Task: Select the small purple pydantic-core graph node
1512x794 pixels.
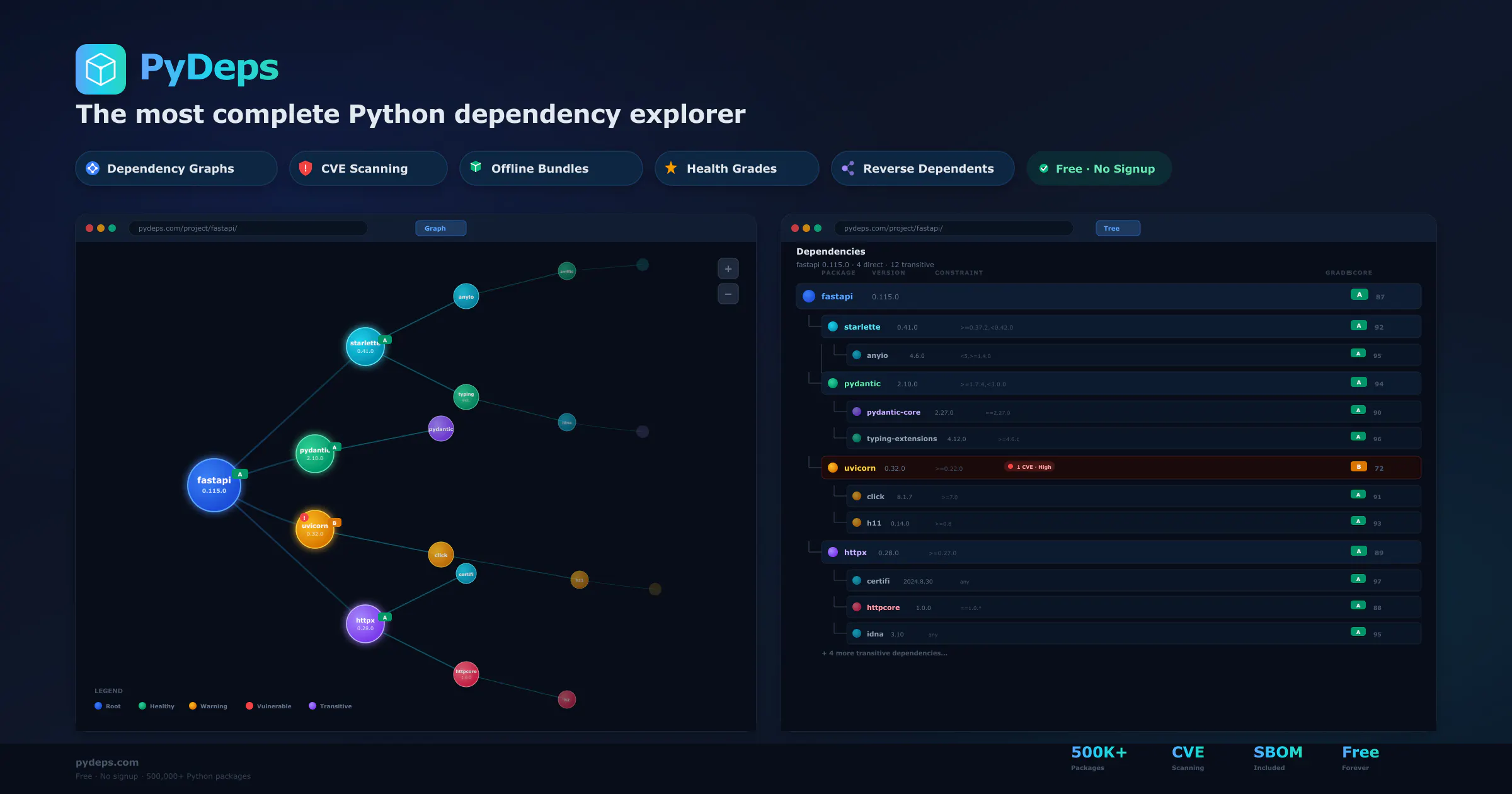Action: click(441, 429)
